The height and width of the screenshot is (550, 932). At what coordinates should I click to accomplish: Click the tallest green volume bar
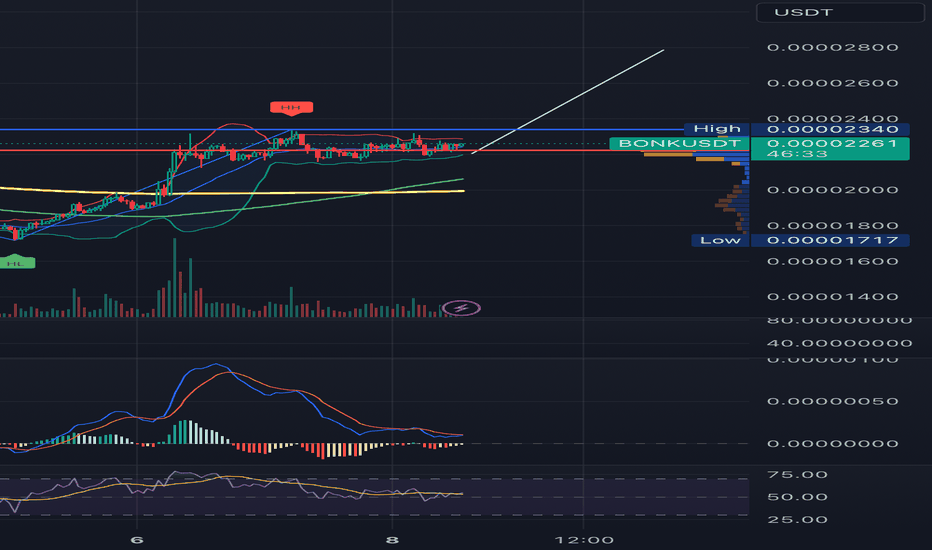click(x=175, y=278)
